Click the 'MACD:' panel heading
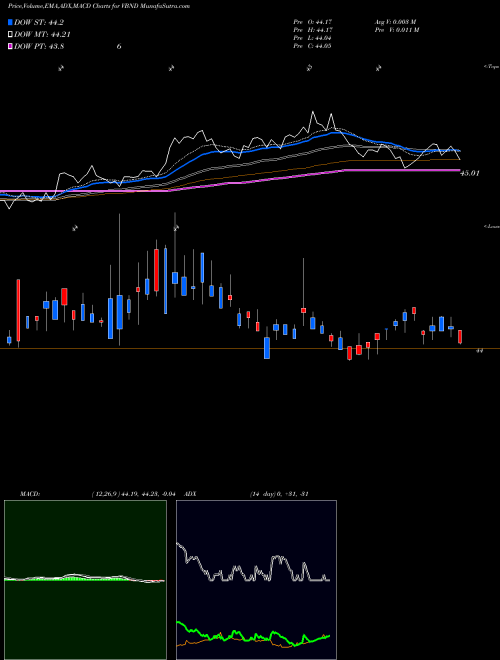 coord(30,494)
